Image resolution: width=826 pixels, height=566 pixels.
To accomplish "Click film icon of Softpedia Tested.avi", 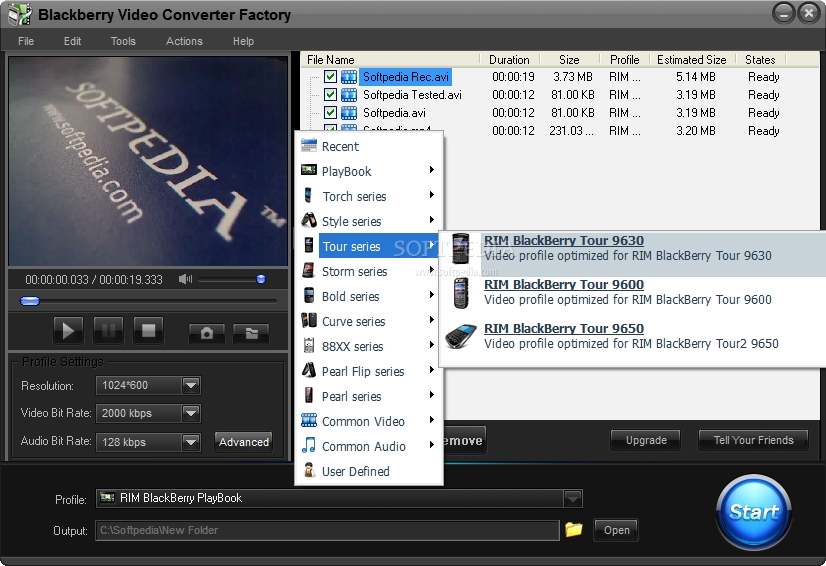I will click(x=349, y=95).
